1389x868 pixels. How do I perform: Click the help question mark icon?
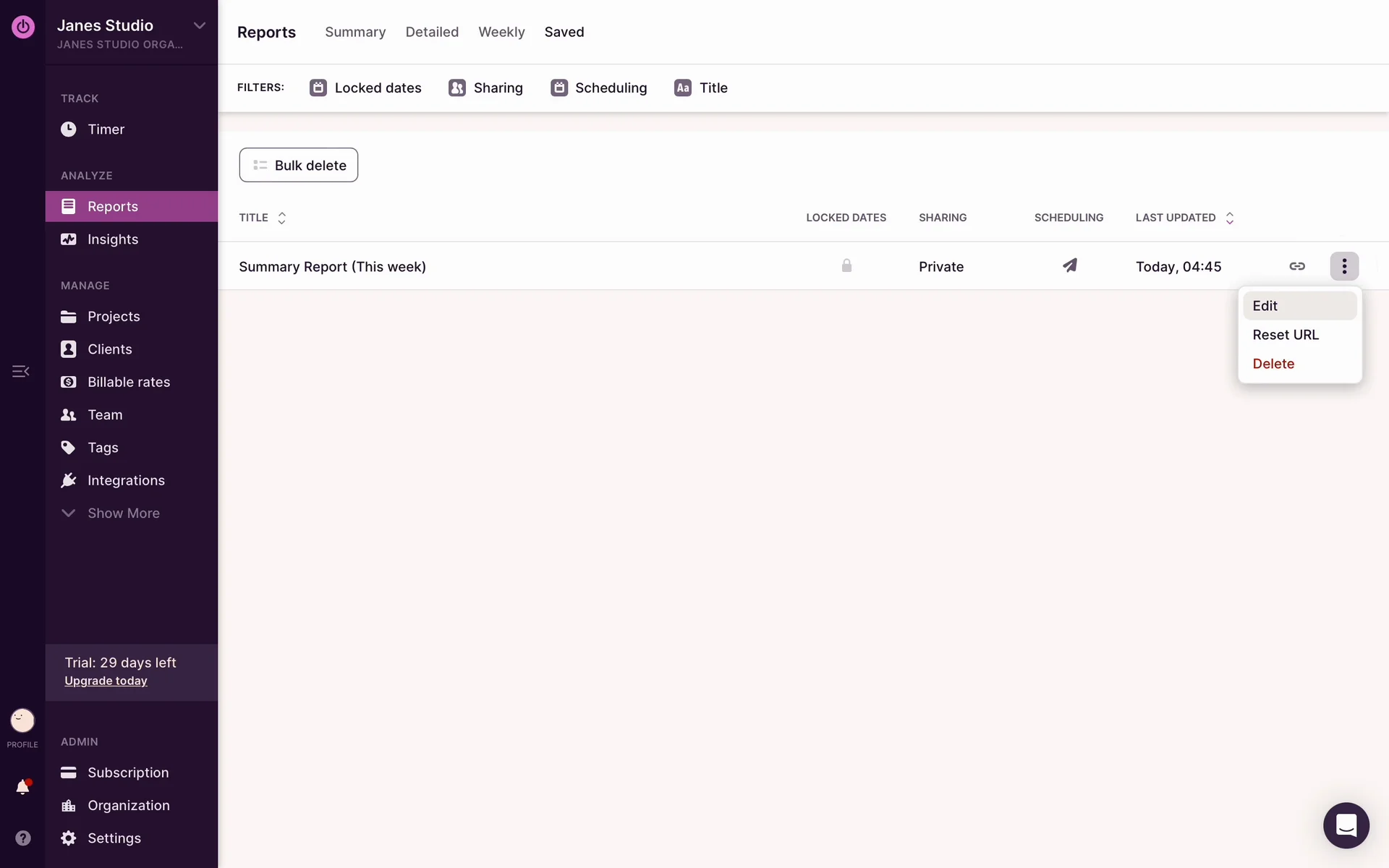pyautogui.click(x=22, y=838)
